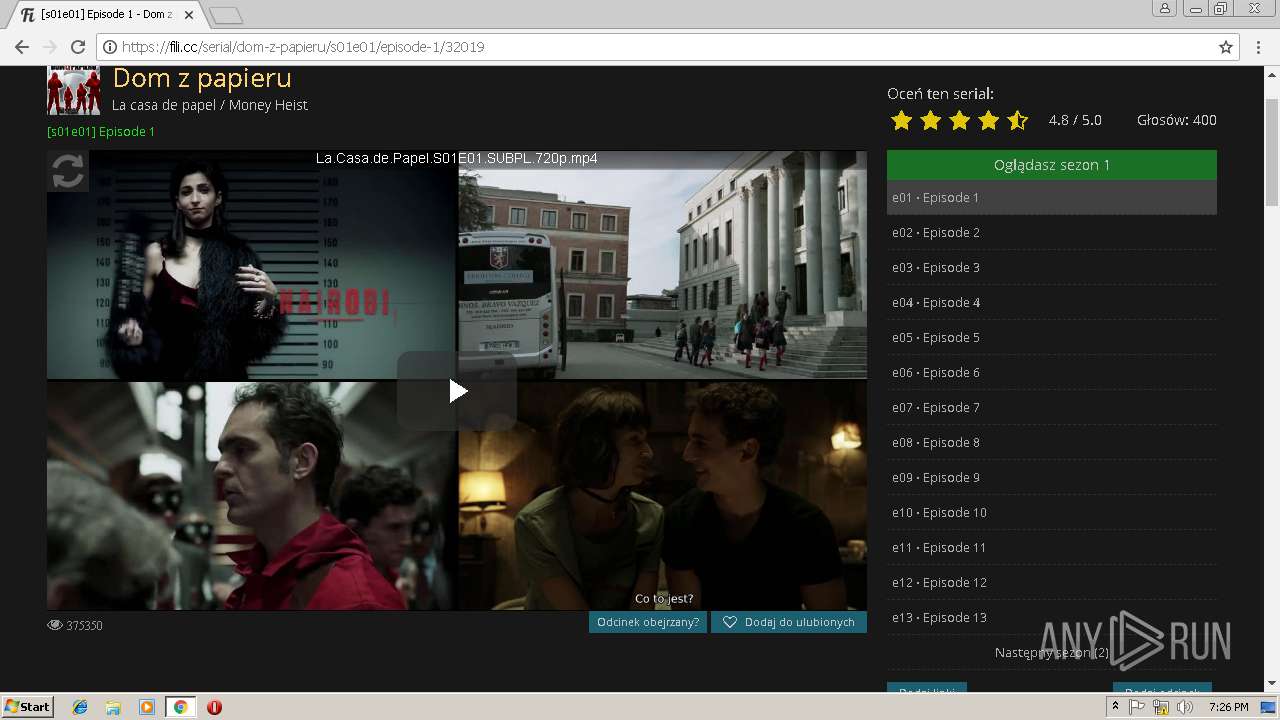View site information icon in address bar
Screen dimensions: 1280x720
pyautogui.click(x=110, y=47)
